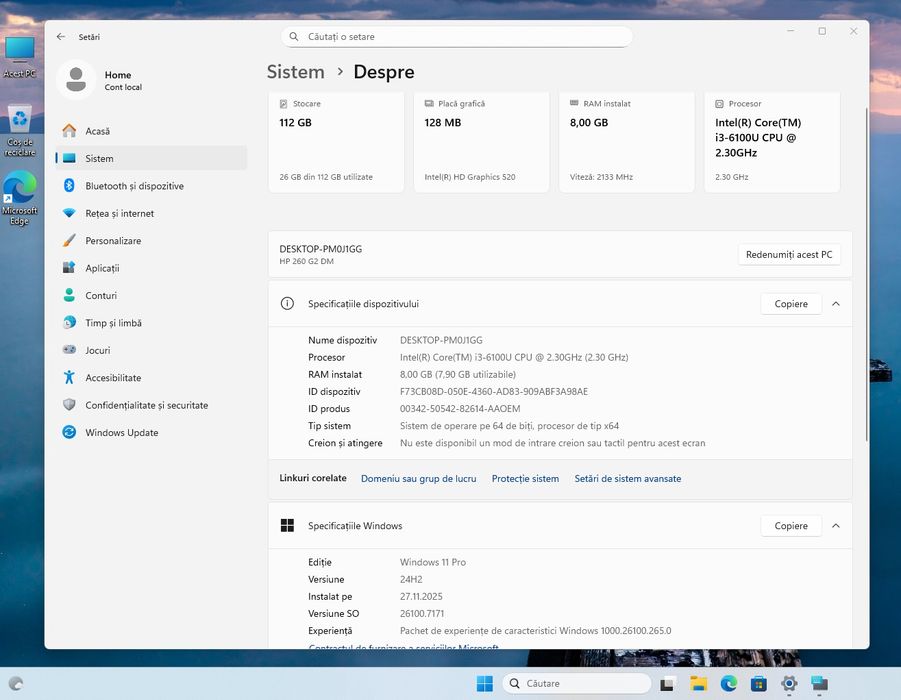901x700 pixels.
Task: Click the Home Cont local account label
Action: 123,80
